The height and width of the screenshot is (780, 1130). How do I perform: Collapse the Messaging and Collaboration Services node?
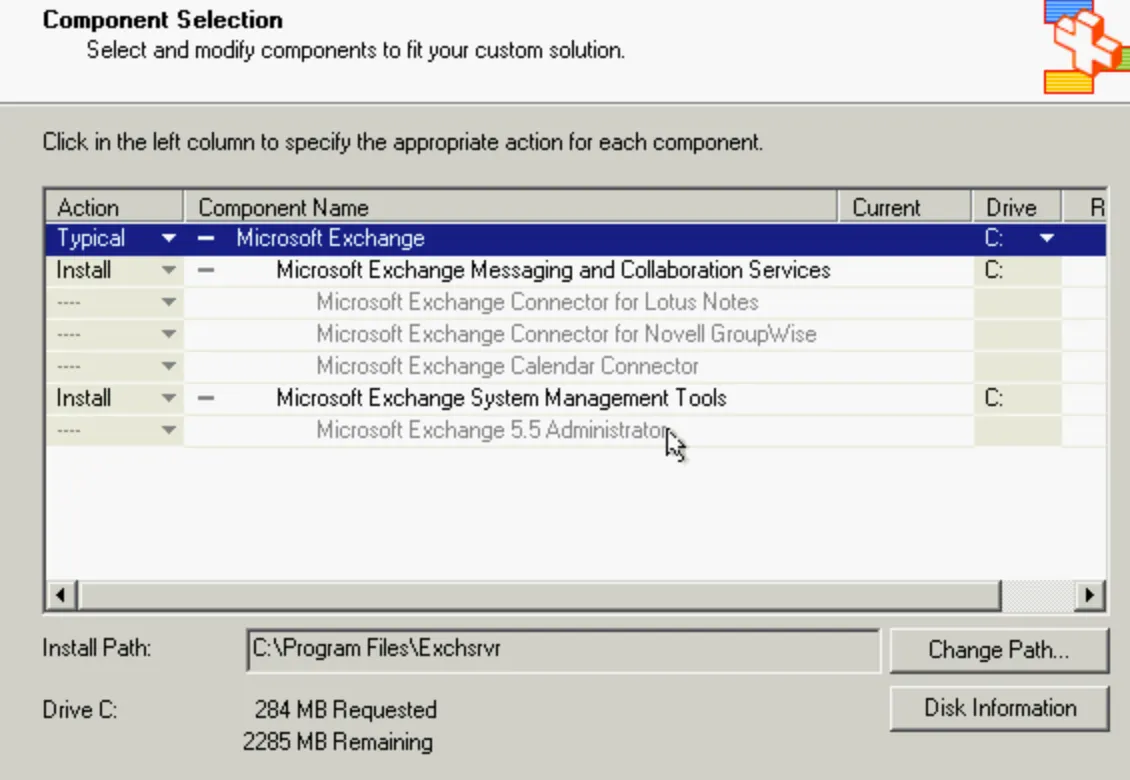click(x=206, y=270)
